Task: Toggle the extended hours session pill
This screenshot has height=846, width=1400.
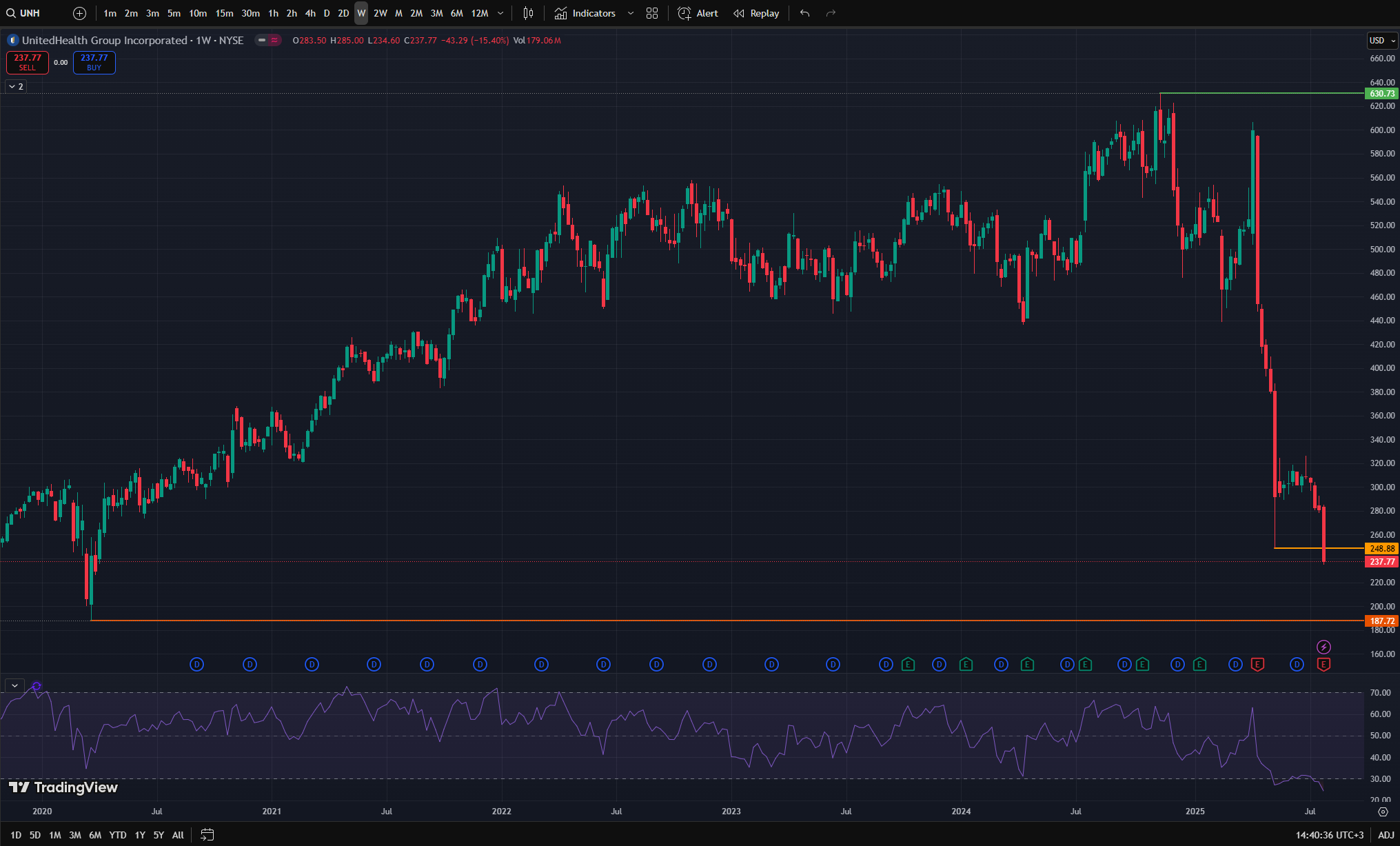Action: [268, 40]
